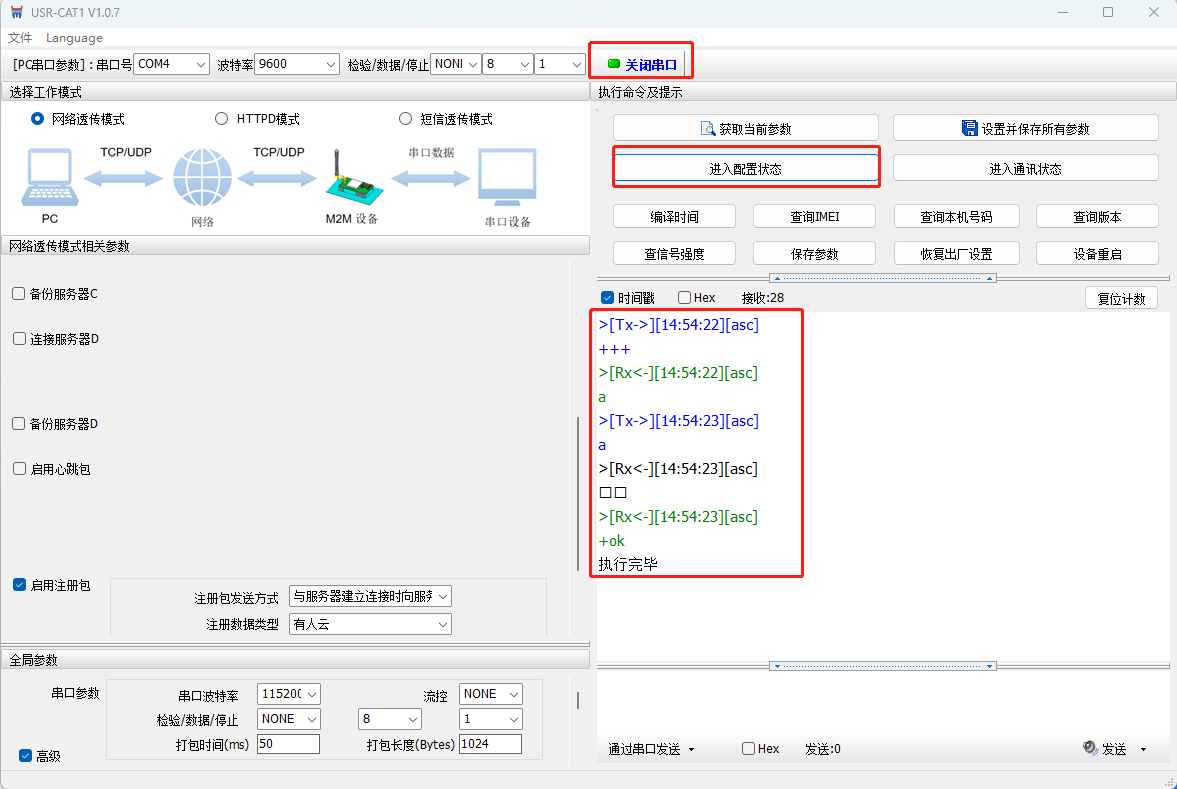This screenshot has width=1177, height=789.
Task: Click the USR-CAT1 app icon in title bar
Action: (14, 12)
